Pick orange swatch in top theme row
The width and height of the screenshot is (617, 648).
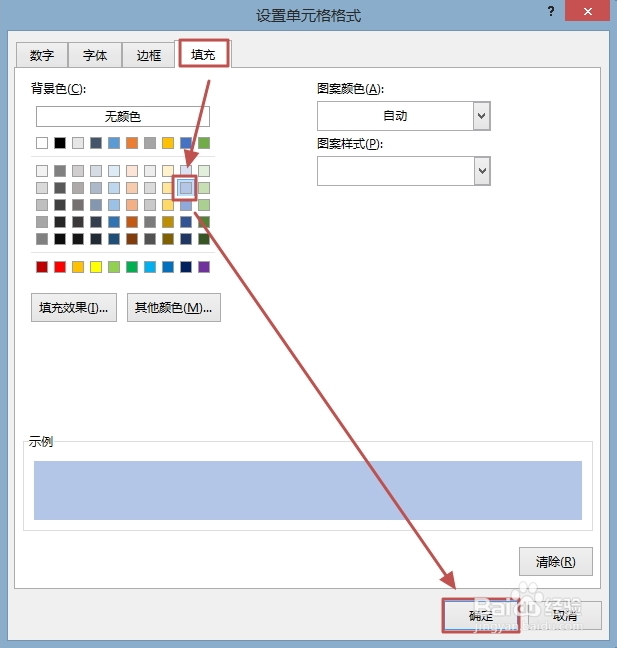pyautogui.click(x=132, y=143)
